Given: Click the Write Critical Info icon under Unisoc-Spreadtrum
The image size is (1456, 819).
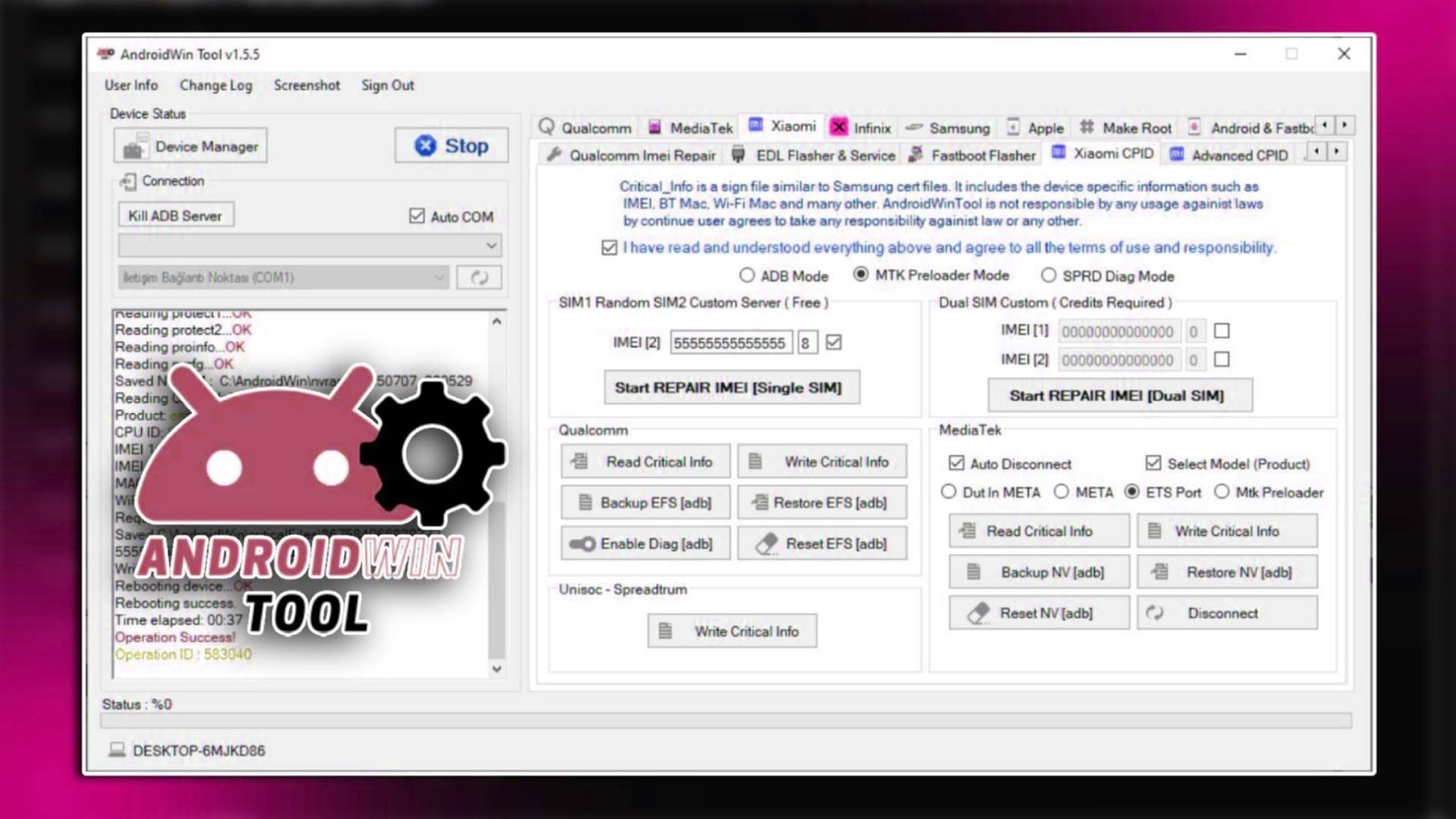Looking at the screenshot, I should point(663,631).
